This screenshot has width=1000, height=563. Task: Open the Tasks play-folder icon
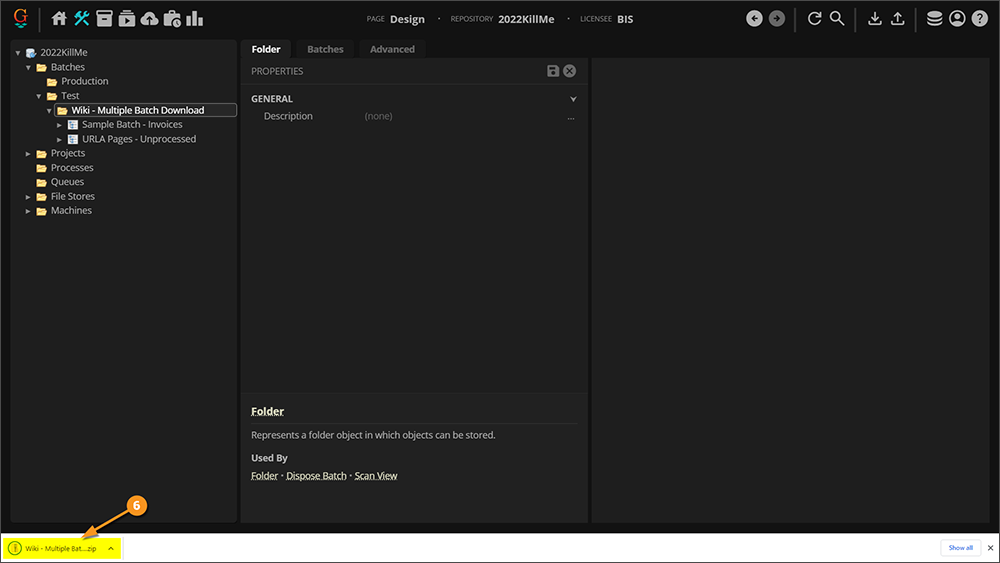[x=127, y=18]
